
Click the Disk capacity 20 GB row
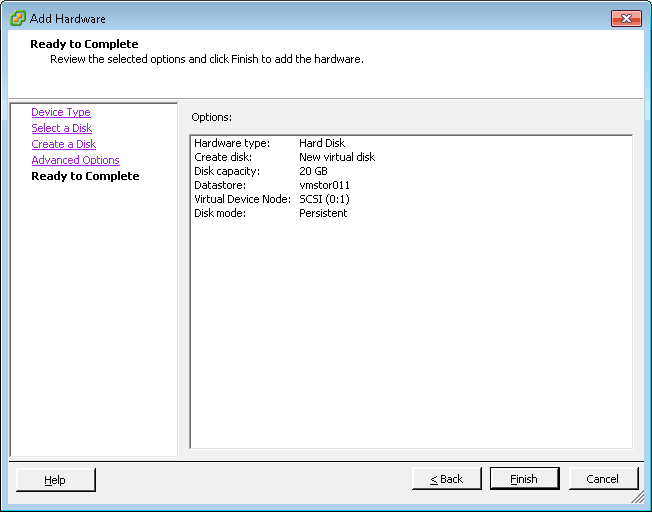coord(261,171)
